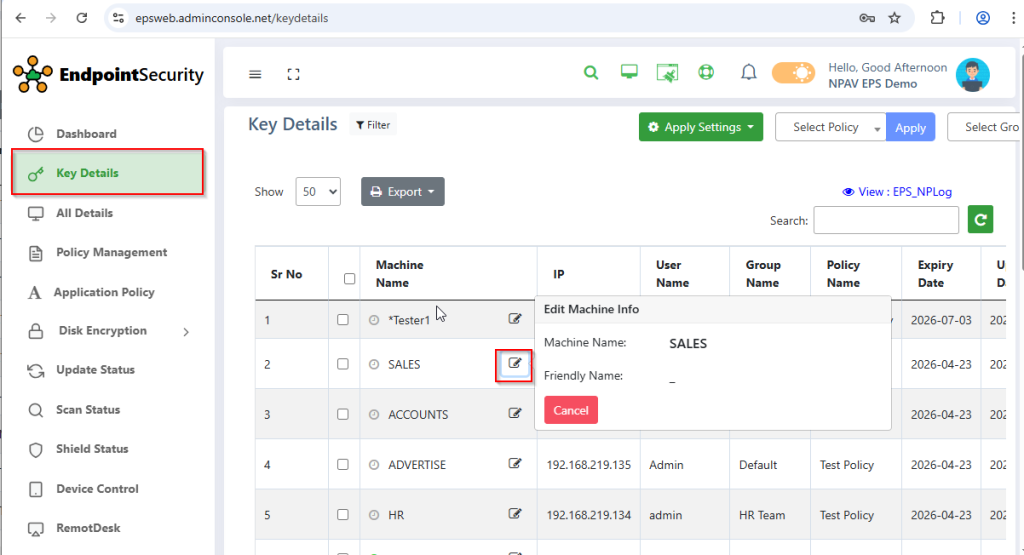Click the green monitor icon in header
The image size is (1024, 555).
click(x=629, y=73)
